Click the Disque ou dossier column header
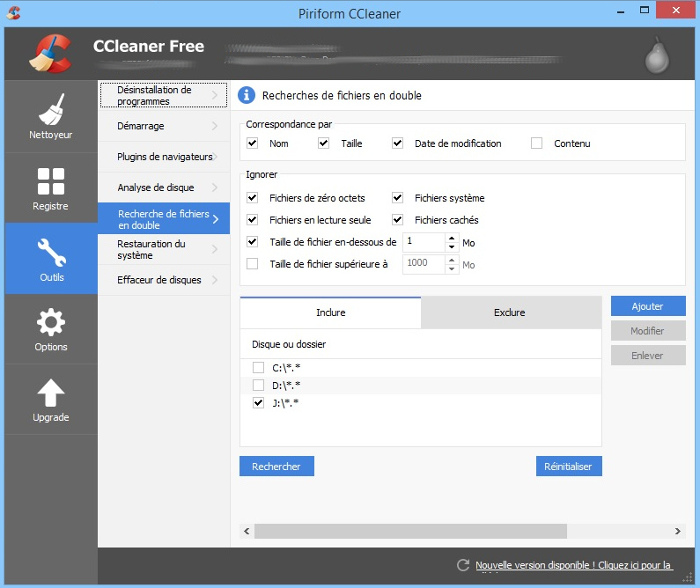 421,344
